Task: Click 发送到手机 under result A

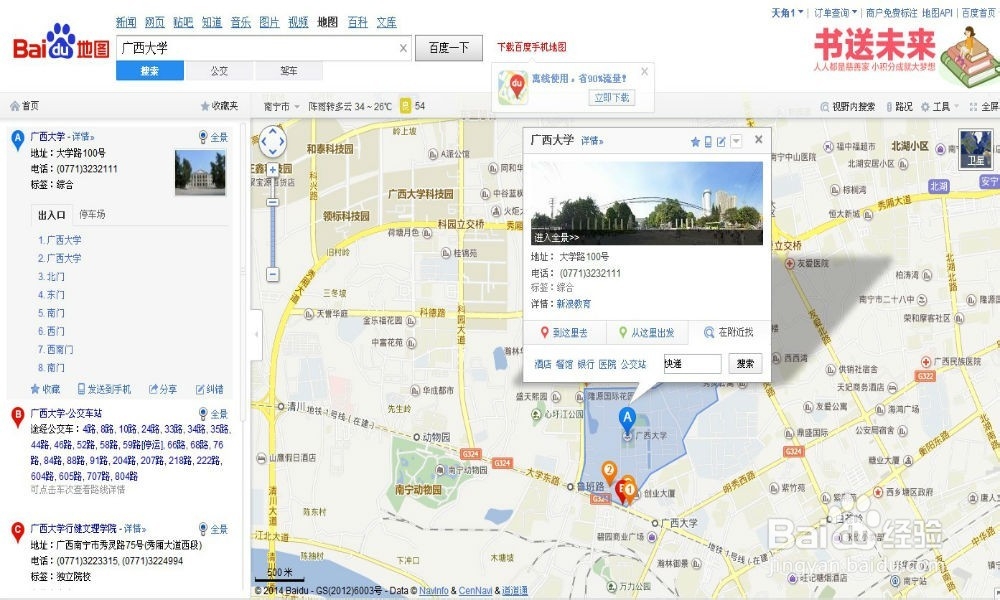Action: pos(105,389)
